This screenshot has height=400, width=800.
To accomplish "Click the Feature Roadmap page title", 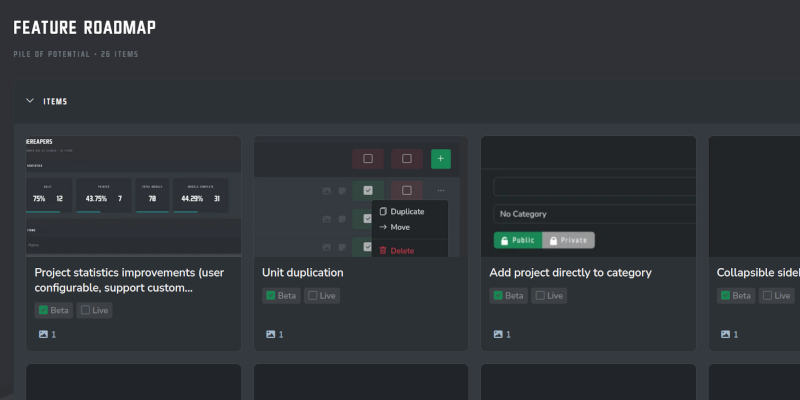I will pos(85,28).
